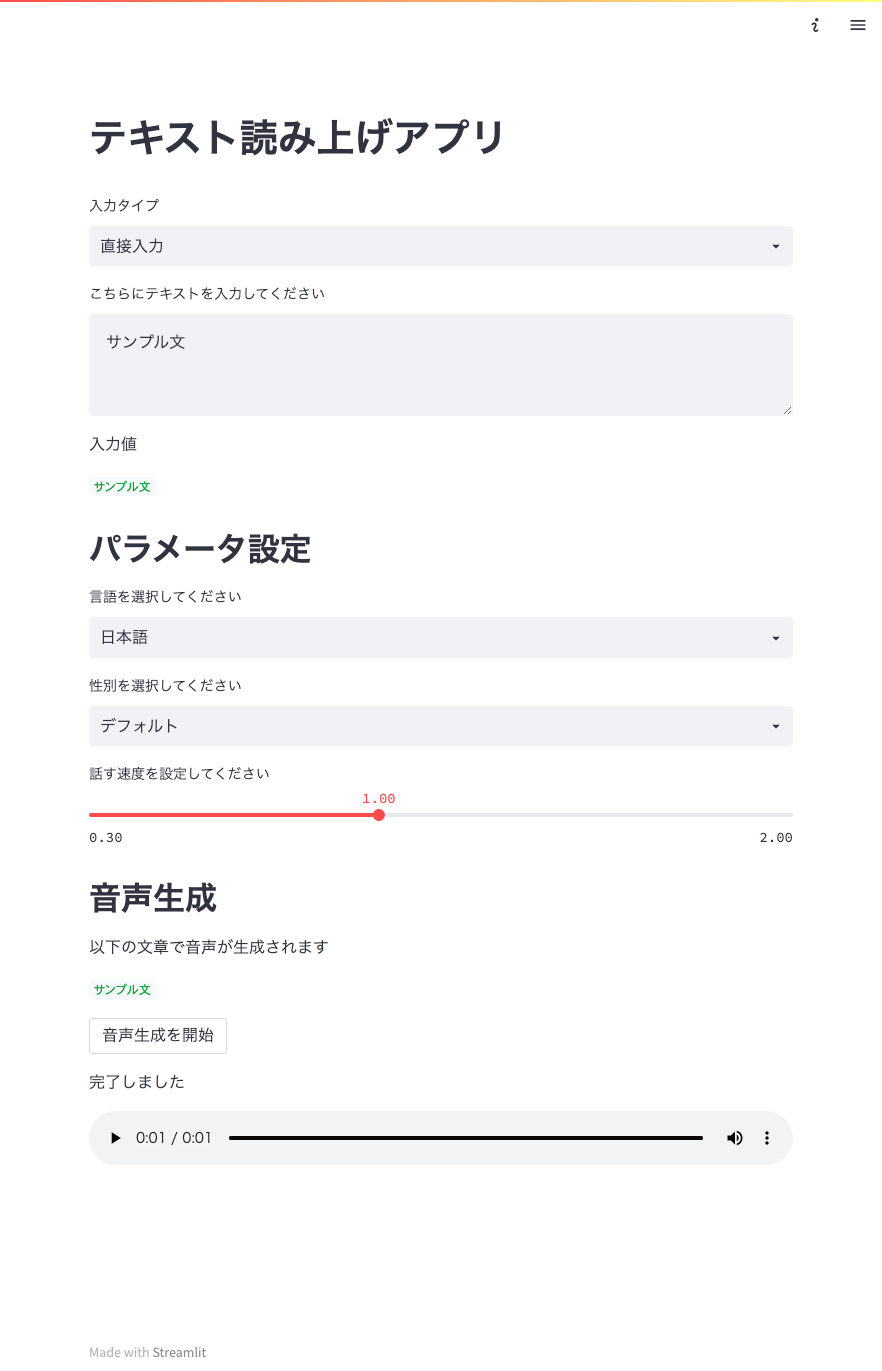Click the green サンプル文 tag under 入力値
The image size is (882, 1371).
coord(122,487)
